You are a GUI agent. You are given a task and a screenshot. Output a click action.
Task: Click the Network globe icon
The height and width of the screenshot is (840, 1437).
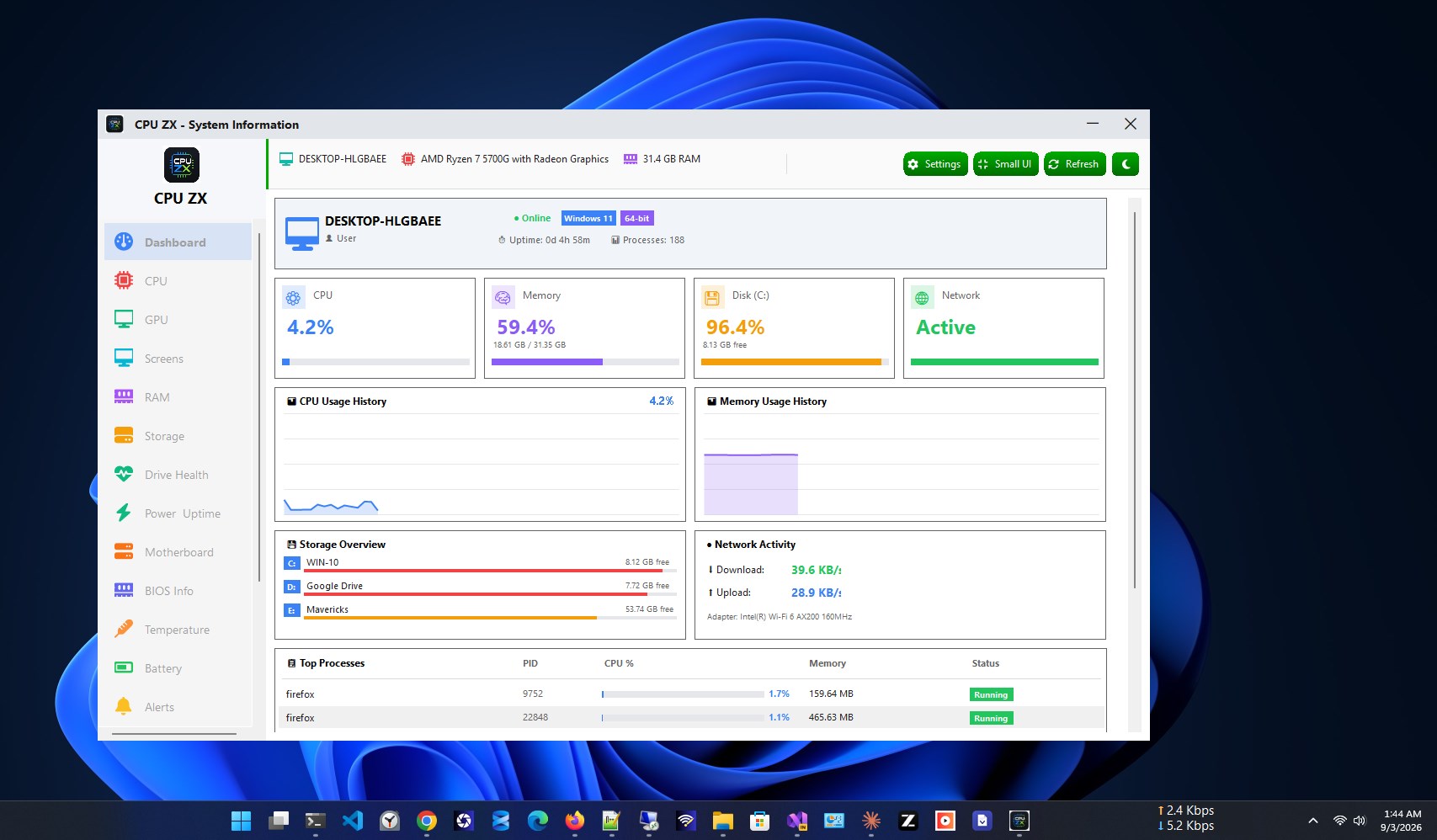(922, 298)
